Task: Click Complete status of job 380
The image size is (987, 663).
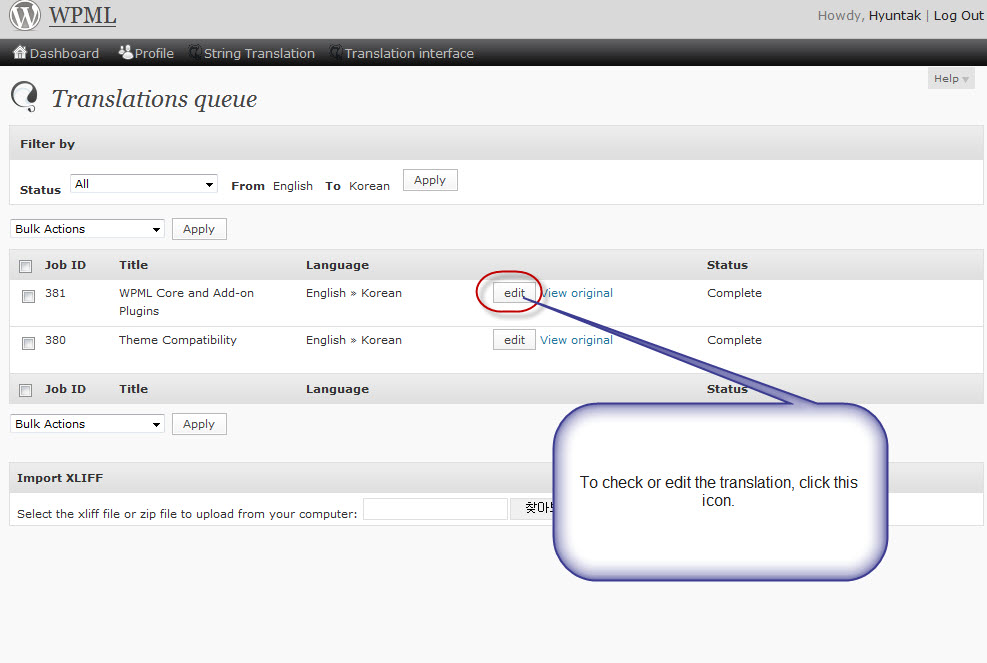Action: 734,340
